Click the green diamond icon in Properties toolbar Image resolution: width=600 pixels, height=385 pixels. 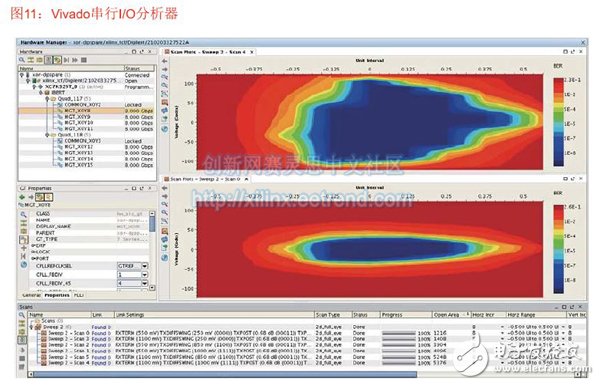[22, 197]
